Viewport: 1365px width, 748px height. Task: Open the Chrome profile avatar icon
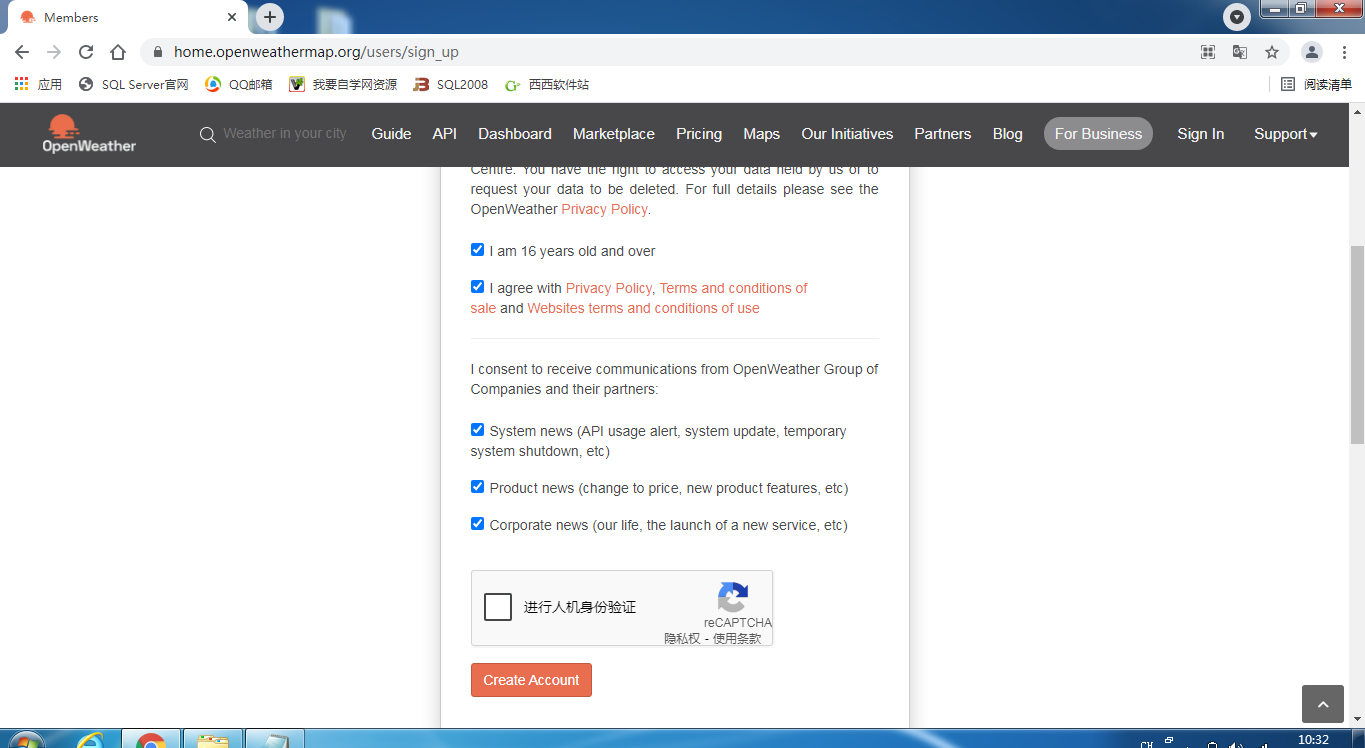(1312, 52)
